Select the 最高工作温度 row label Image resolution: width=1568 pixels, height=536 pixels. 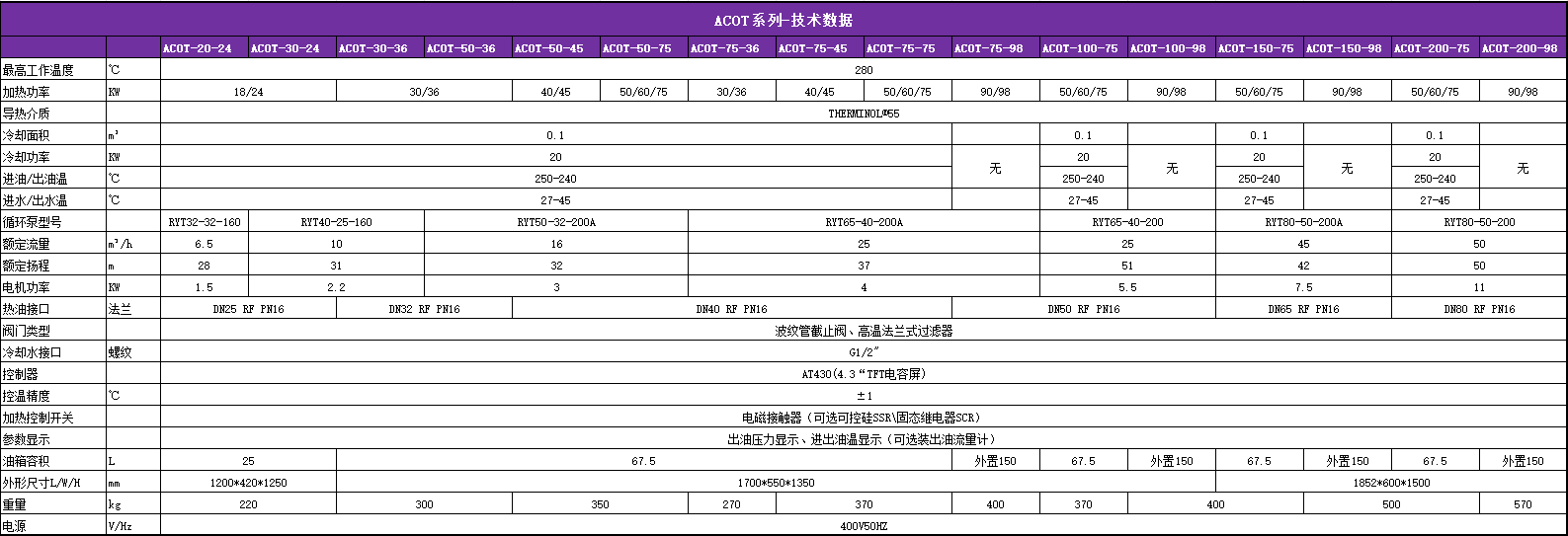(39, 70)
